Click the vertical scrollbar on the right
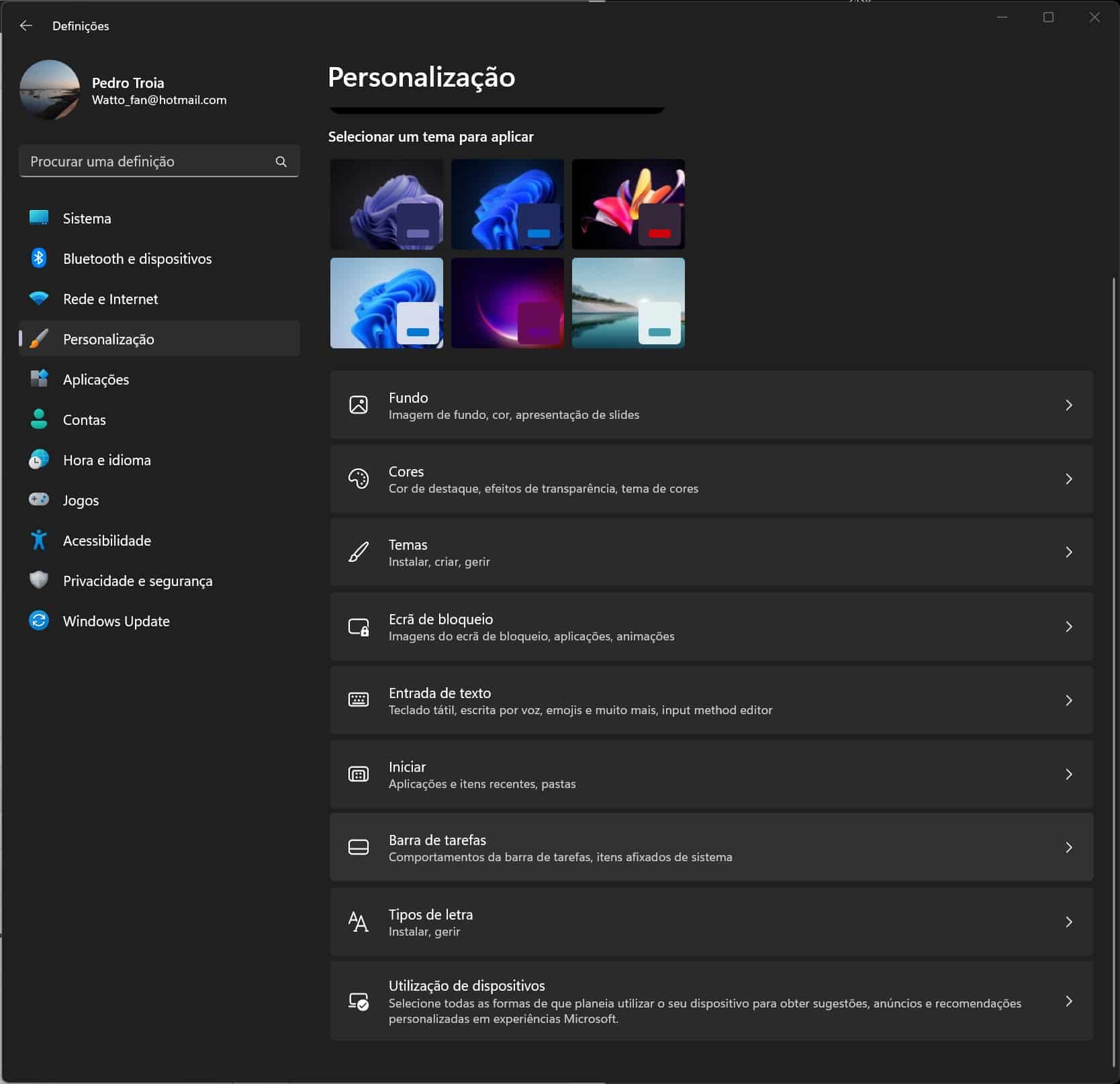The width and height of the screenshot is (1120, 1084). [1114, 671]
